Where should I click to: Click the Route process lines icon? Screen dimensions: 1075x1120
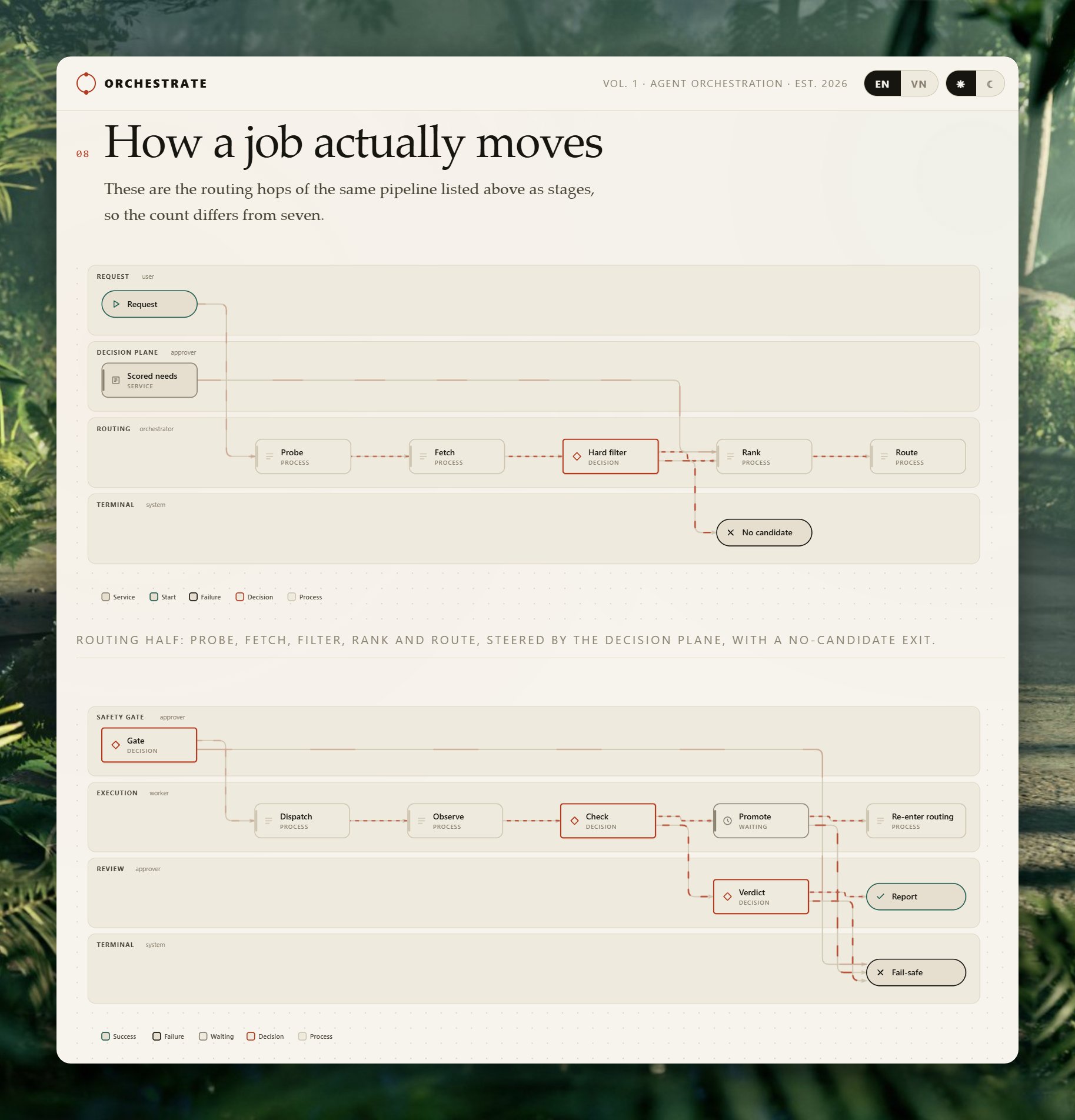click(x=884, y=456)
